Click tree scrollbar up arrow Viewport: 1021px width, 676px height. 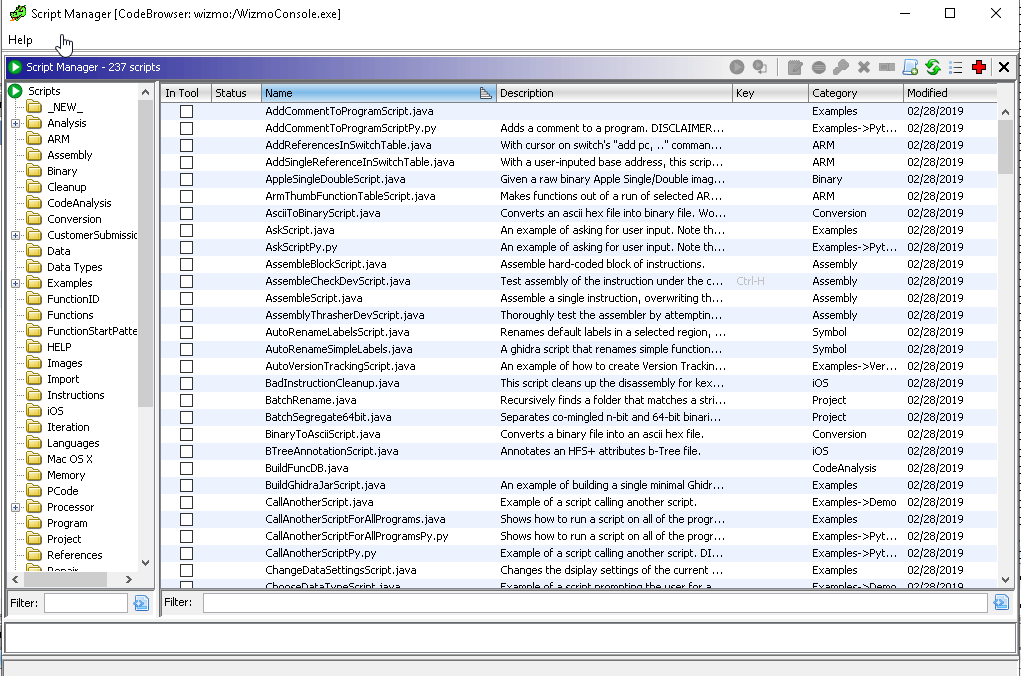[x=145, y=92]
